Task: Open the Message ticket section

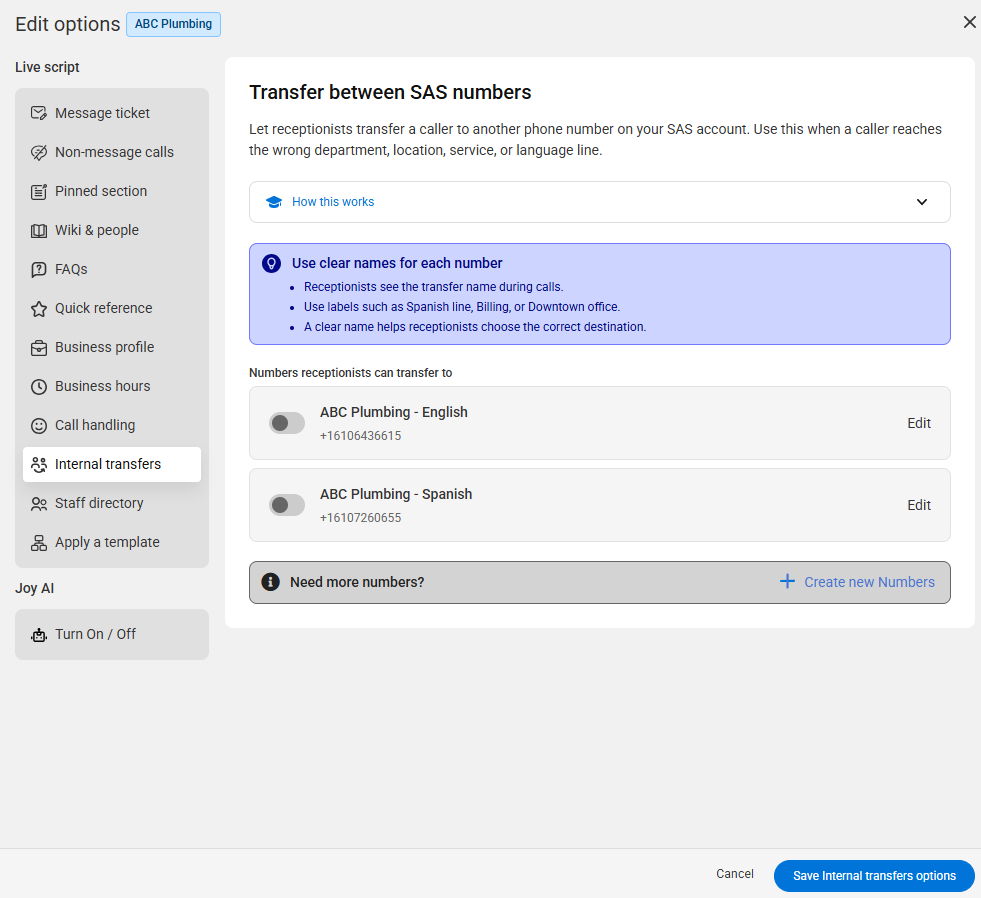Action: (x=112, y=113)
